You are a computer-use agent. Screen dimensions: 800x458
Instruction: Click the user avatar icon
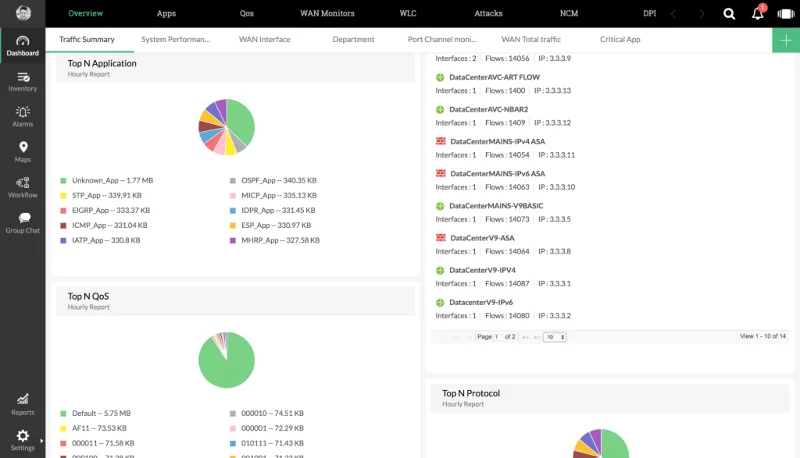[x=23, y=13]
